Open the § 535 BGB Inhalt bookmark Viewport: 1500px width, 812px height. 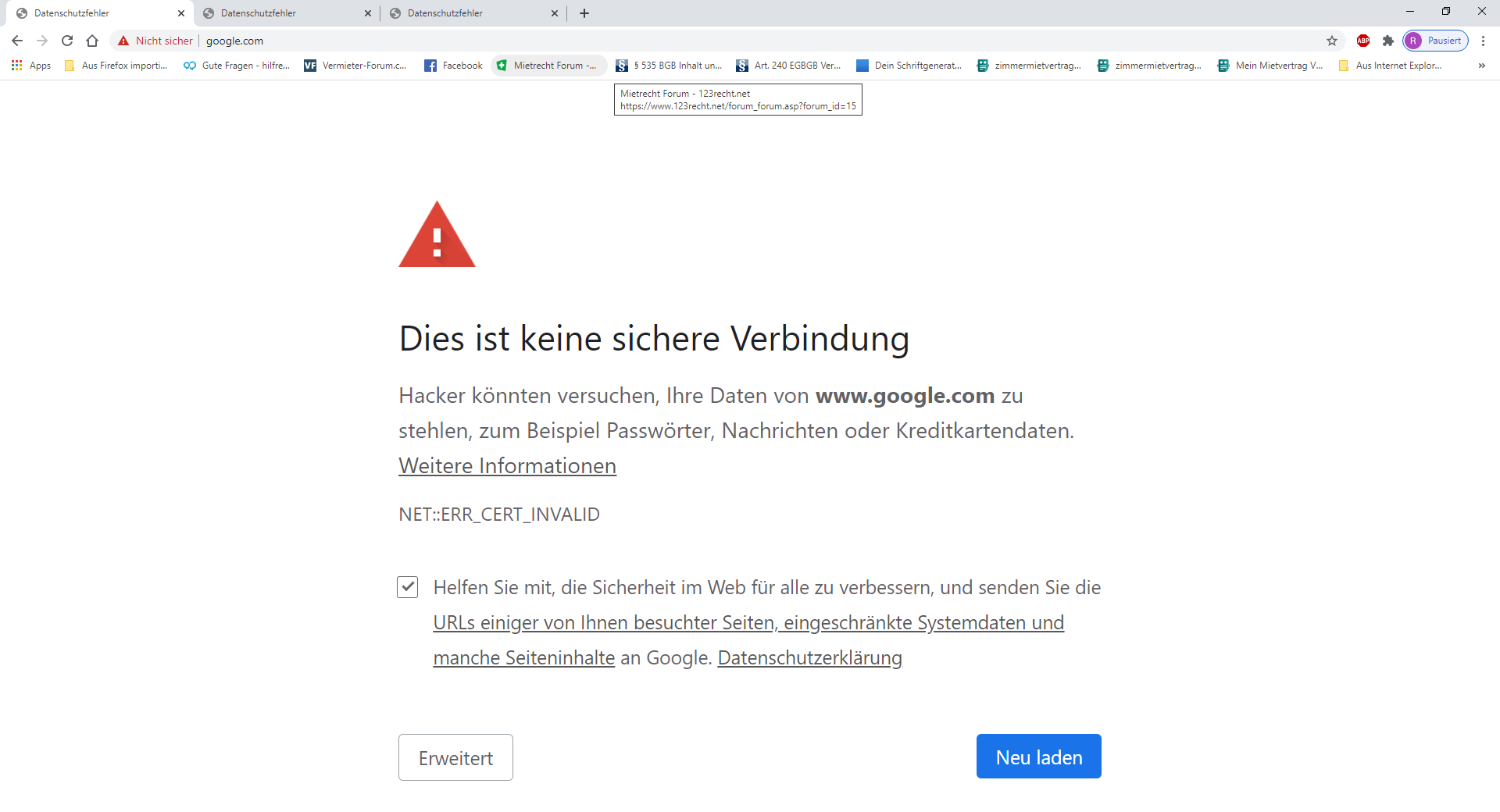tap(670, 66)
